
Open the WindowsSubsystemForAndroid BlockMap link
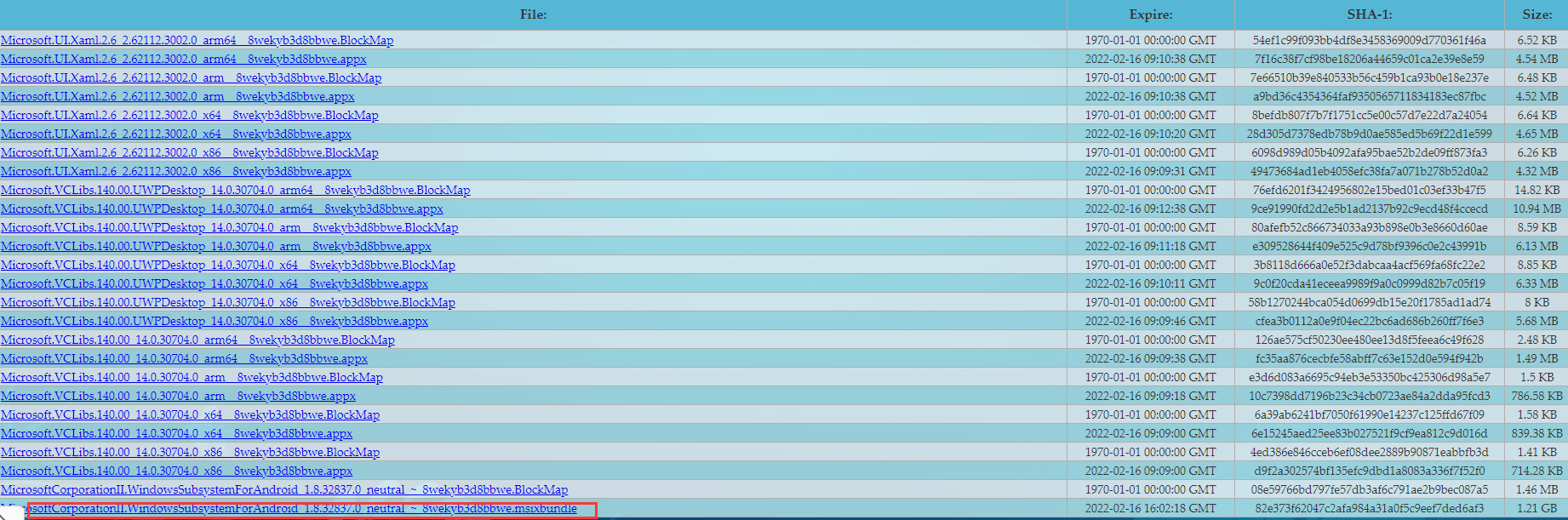click(283, 489)
